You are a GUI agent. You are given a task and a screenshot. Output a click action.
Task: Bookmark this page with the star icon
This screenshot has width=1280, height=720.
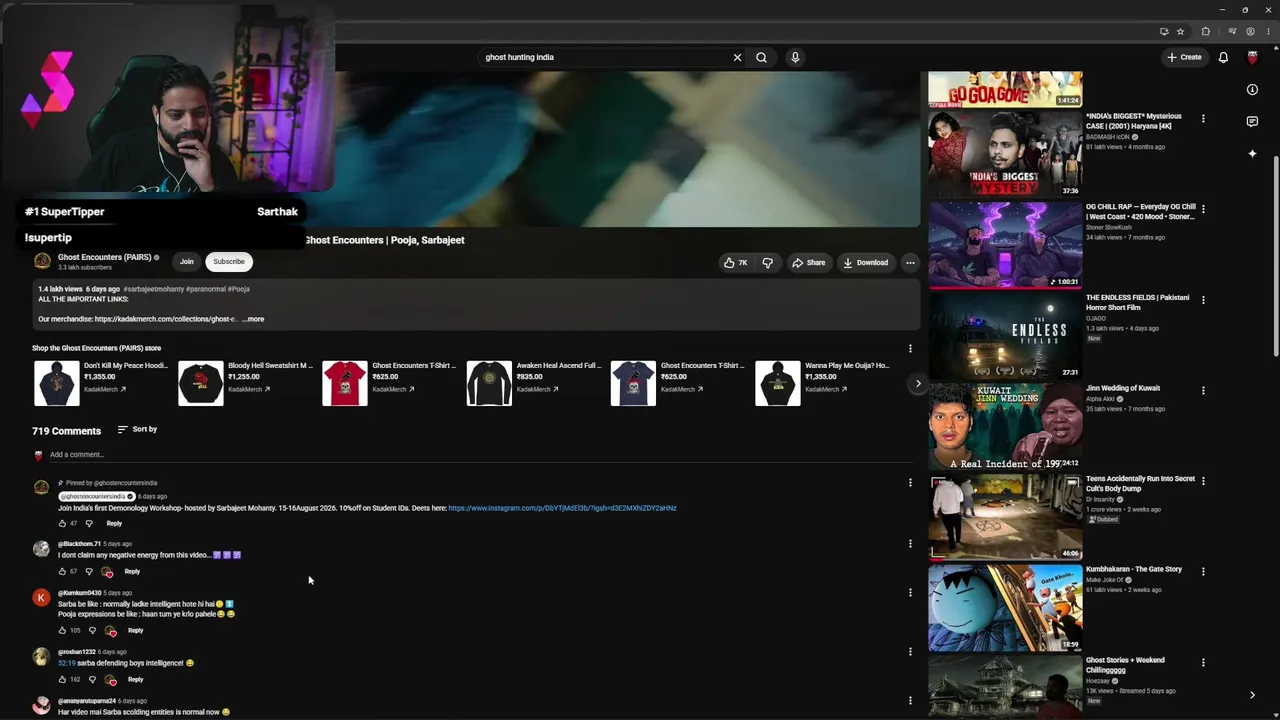1180,31
